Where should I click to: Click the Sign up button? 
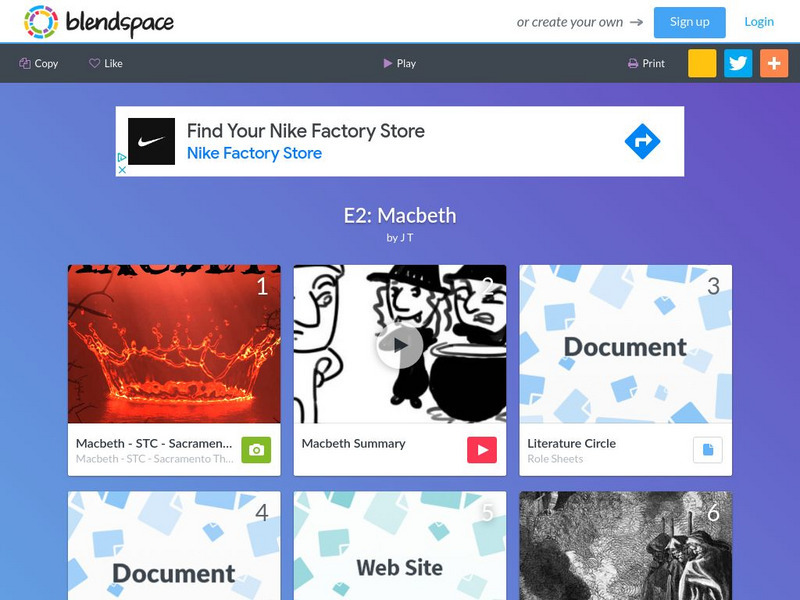pos(689,22)
